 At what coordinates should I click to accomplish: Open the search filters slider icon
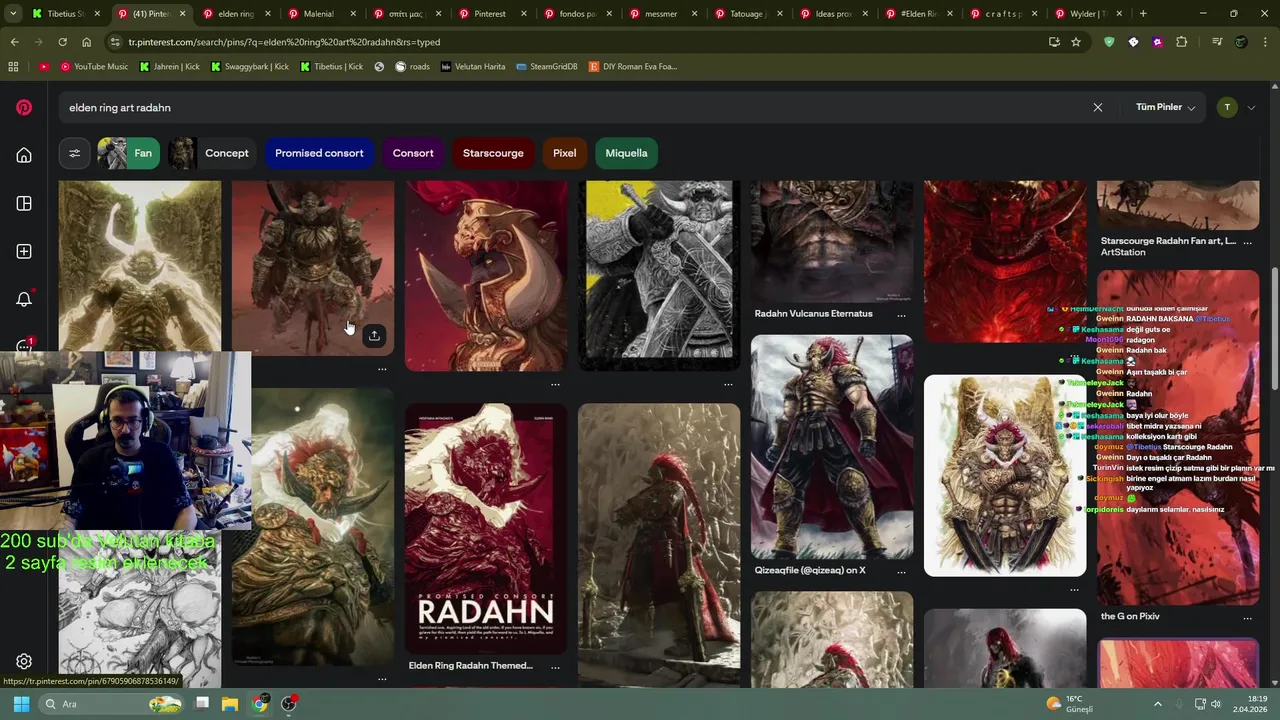click(74, 153)
